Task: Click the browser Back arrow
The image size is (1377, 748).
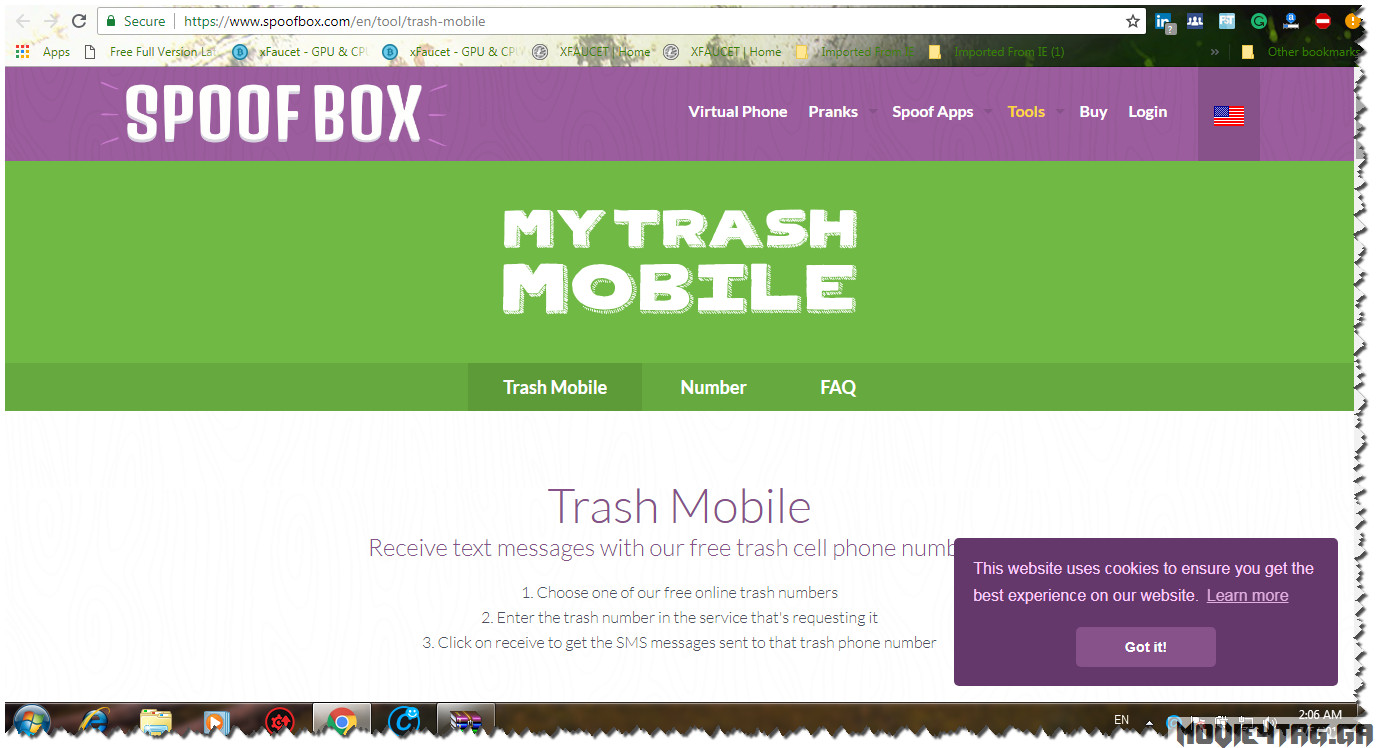Action: coord(23,21)
